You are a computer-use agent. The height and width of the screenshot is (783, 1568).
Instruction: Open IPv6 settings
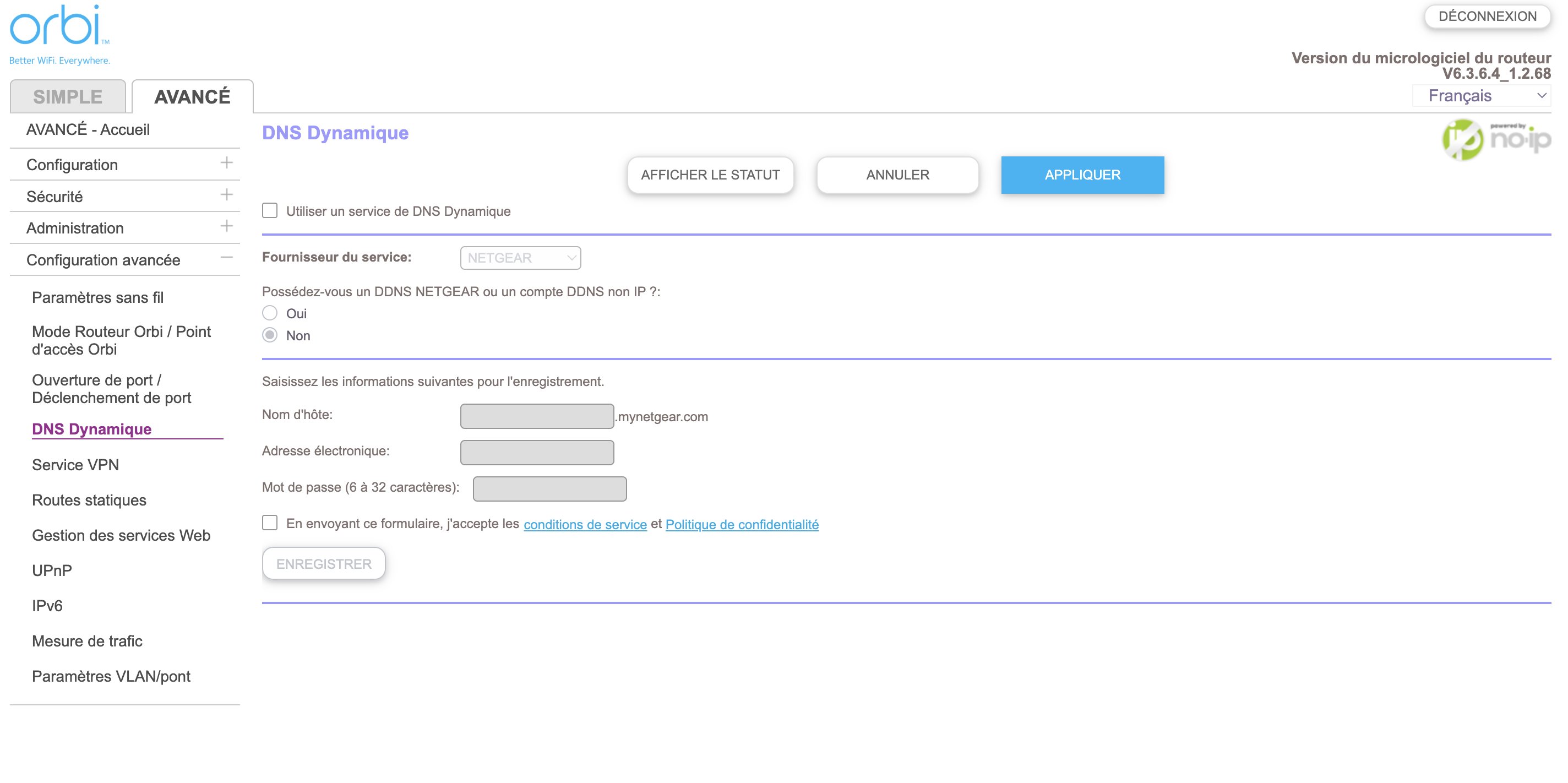coord(47,606)
